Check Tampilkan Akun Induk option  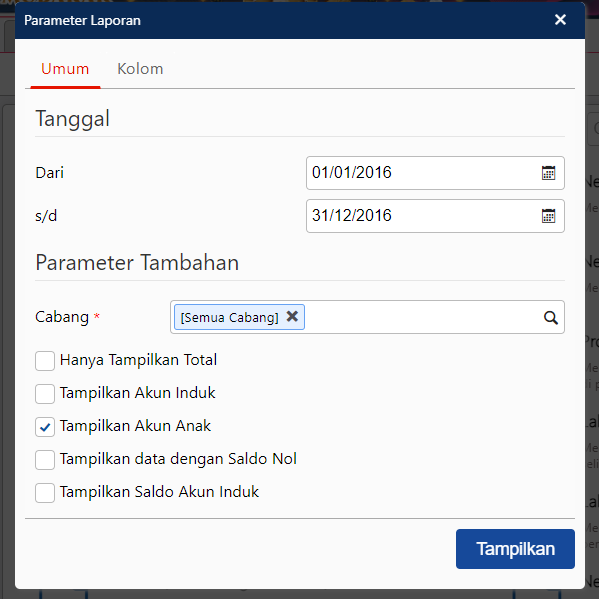(45, 394)
